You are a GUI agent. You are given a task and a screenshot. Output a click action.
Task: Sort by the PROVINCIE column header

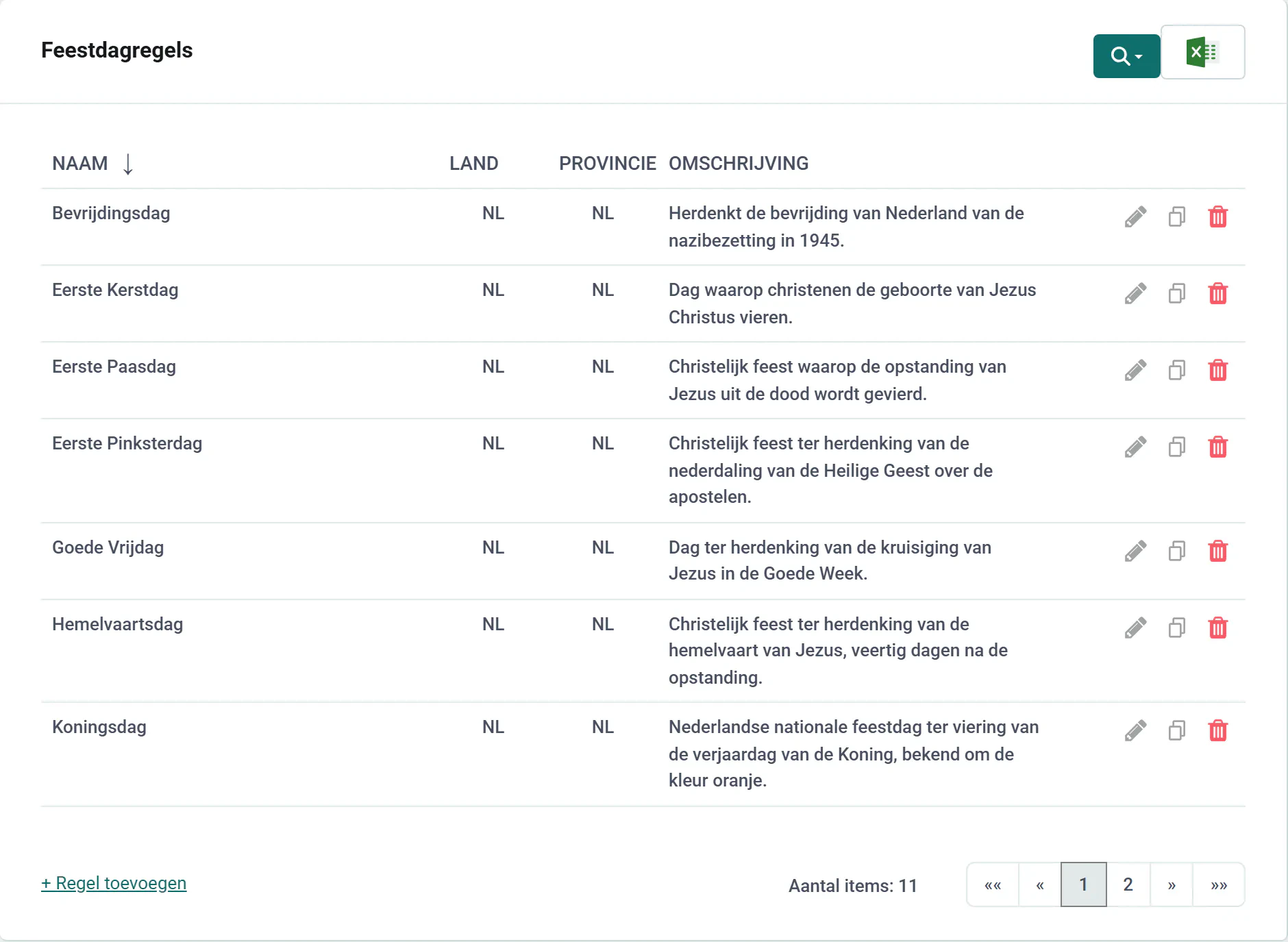(x=607, y=164)
